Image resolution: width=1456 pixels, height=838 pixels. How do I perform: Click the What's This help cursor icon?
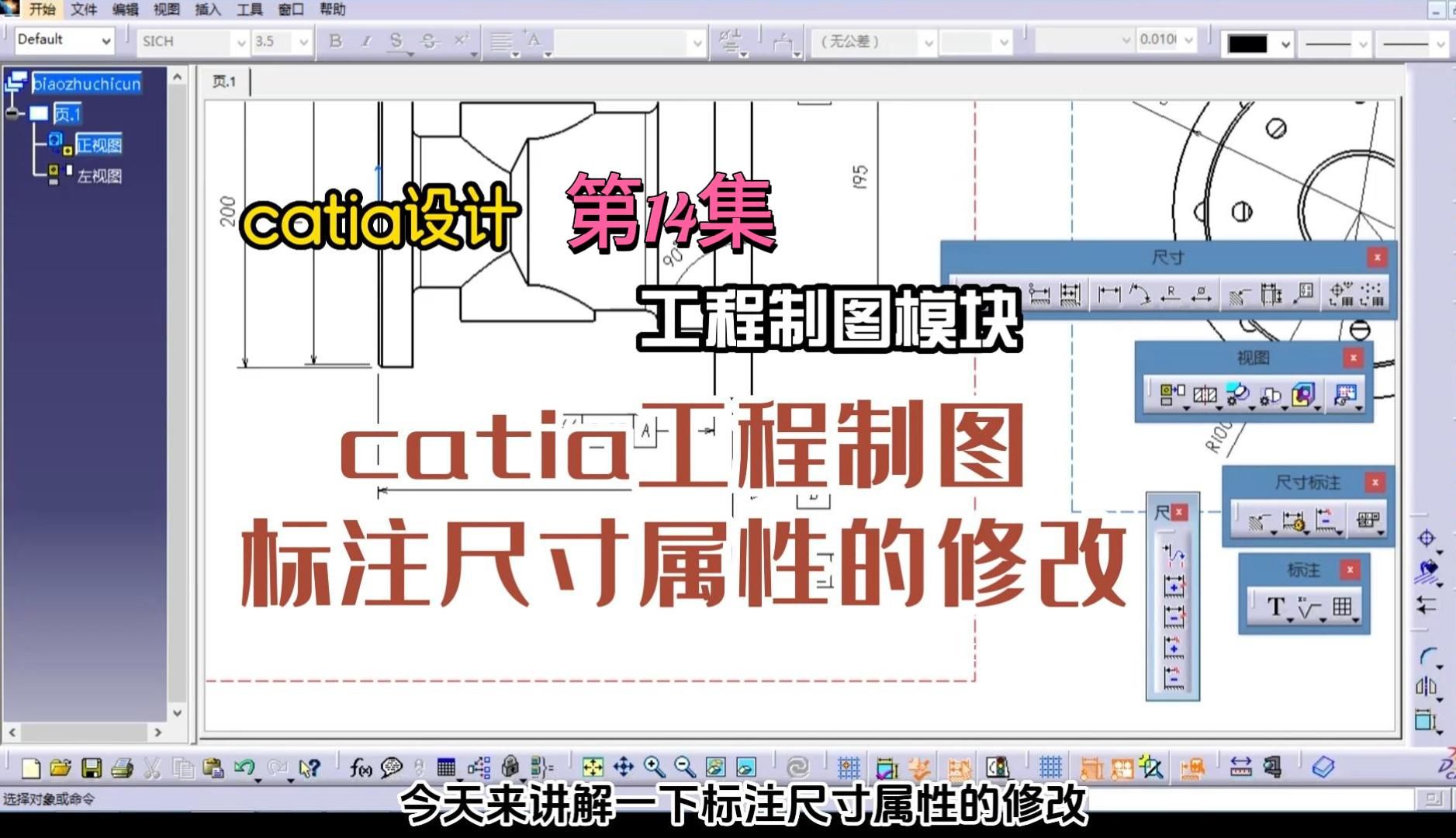[310, 768]
